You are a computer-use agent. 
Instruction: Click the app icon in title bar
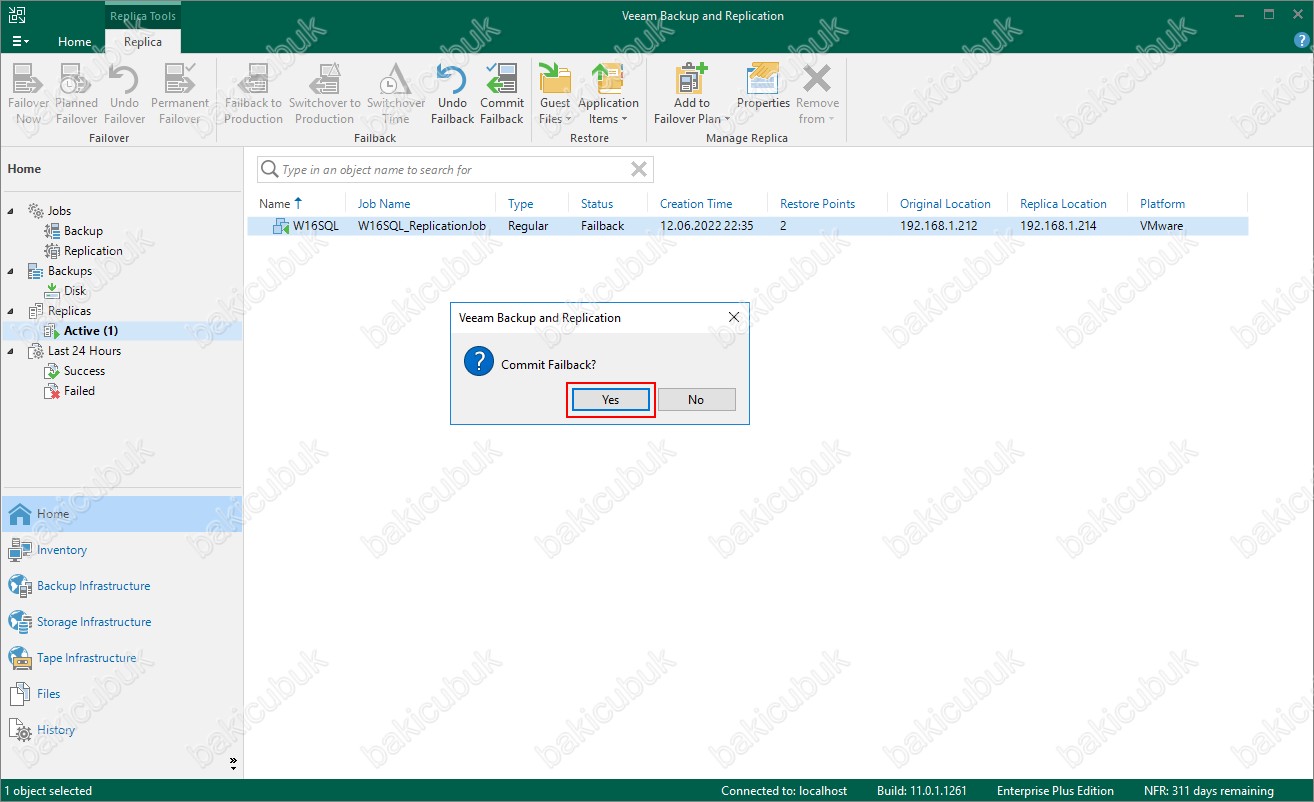pos(17,15)
